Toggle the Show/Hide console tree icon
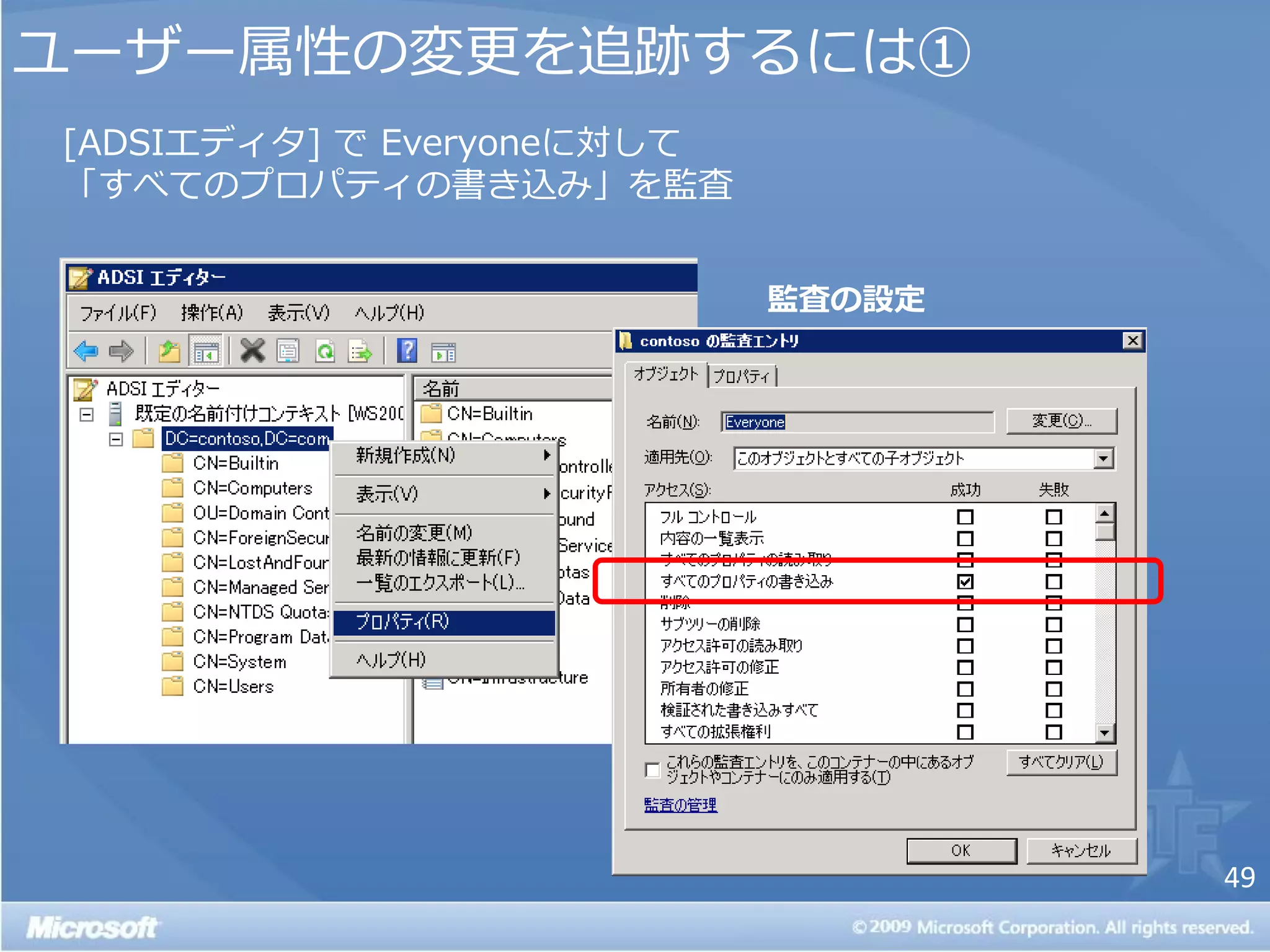 click(205, 351)
